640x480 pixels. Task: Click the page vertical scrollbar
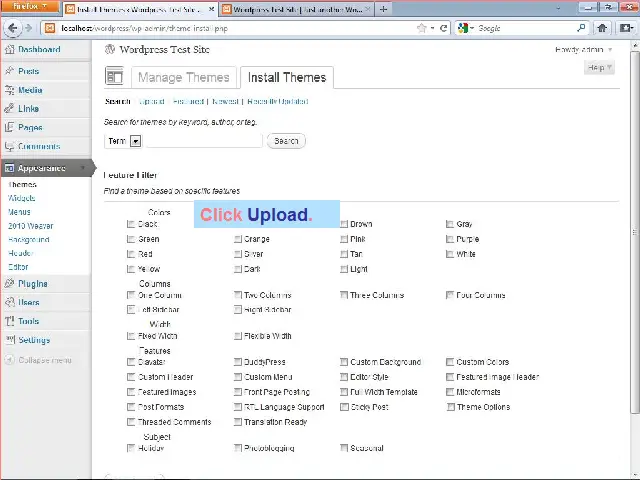click(635, 233)
